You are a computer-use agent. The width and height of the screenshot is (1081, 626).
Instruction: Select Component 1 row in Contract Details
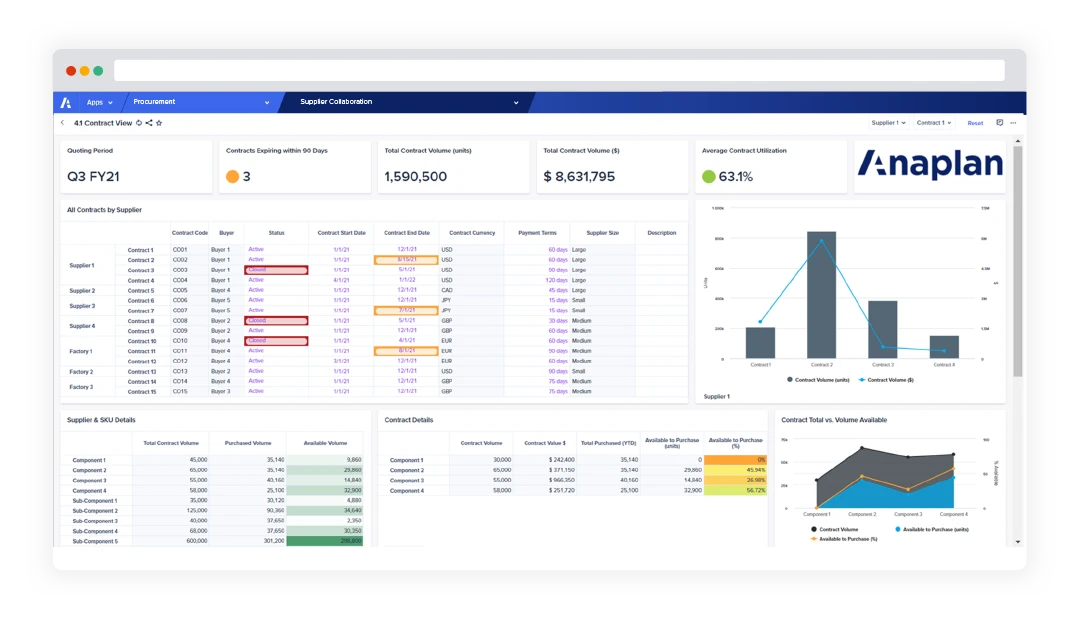click(407, 460)
